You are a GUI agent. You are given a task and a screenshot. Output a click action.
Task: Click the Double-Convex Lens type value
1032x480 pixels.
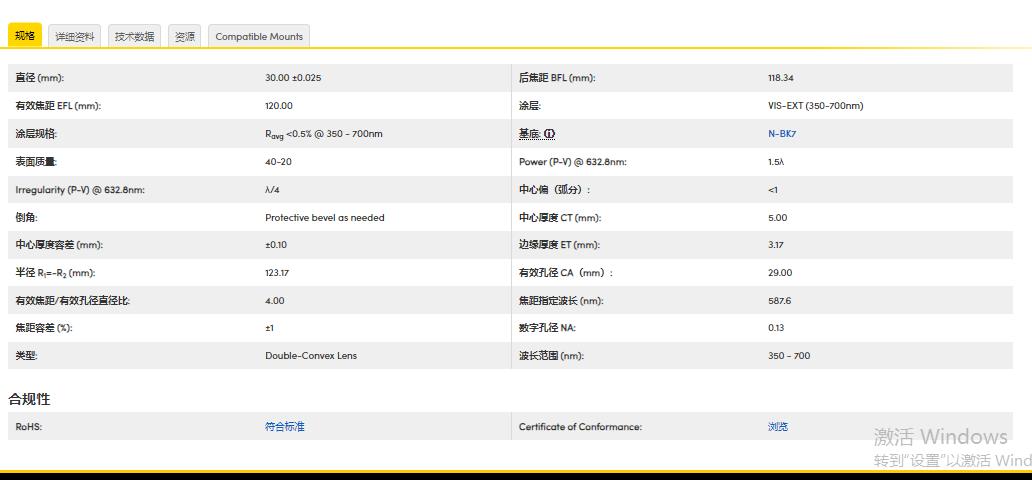(x=310, y=356)
